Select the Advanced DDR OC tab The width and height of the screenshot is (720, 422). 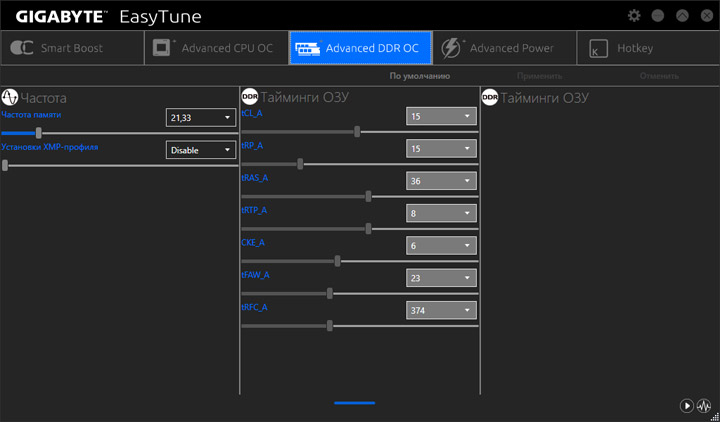(x=360, y=48)
